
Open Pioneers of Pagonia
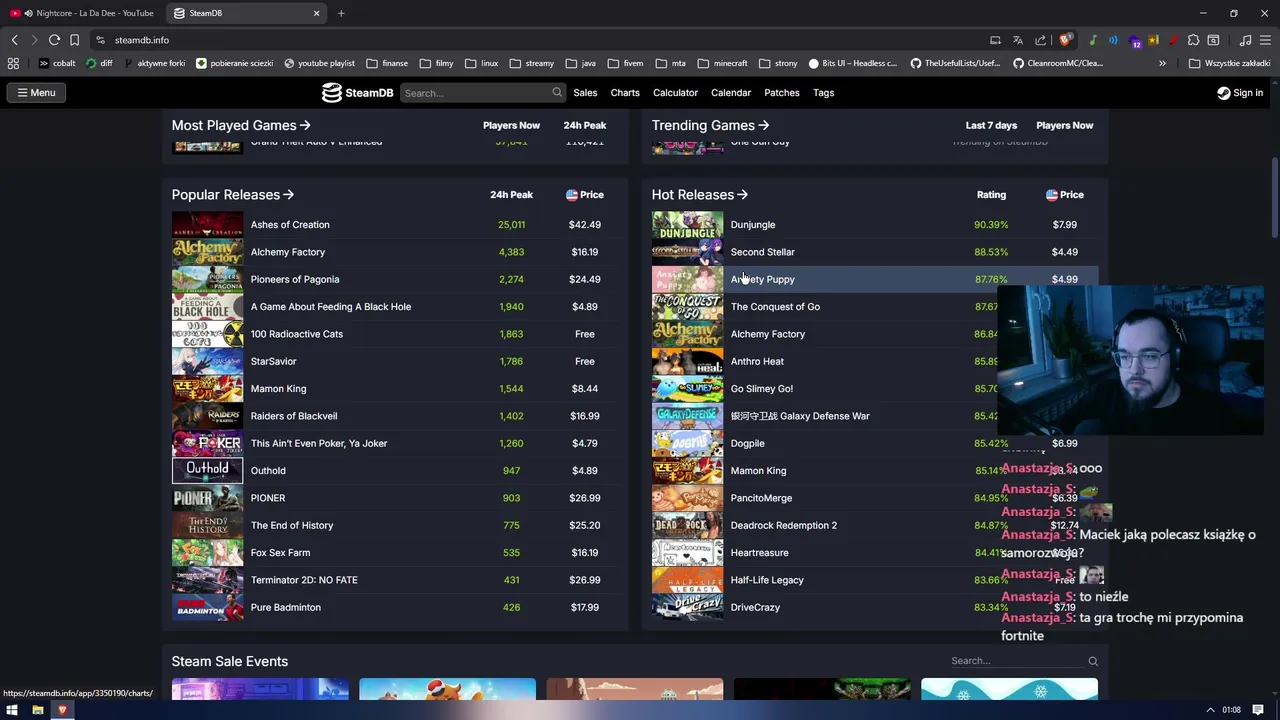click(295, 279)
